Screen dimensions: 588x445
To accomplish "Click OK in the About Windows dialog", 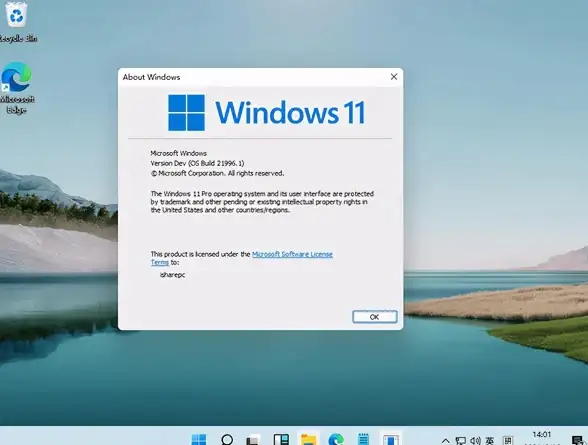I will (375, 317).
